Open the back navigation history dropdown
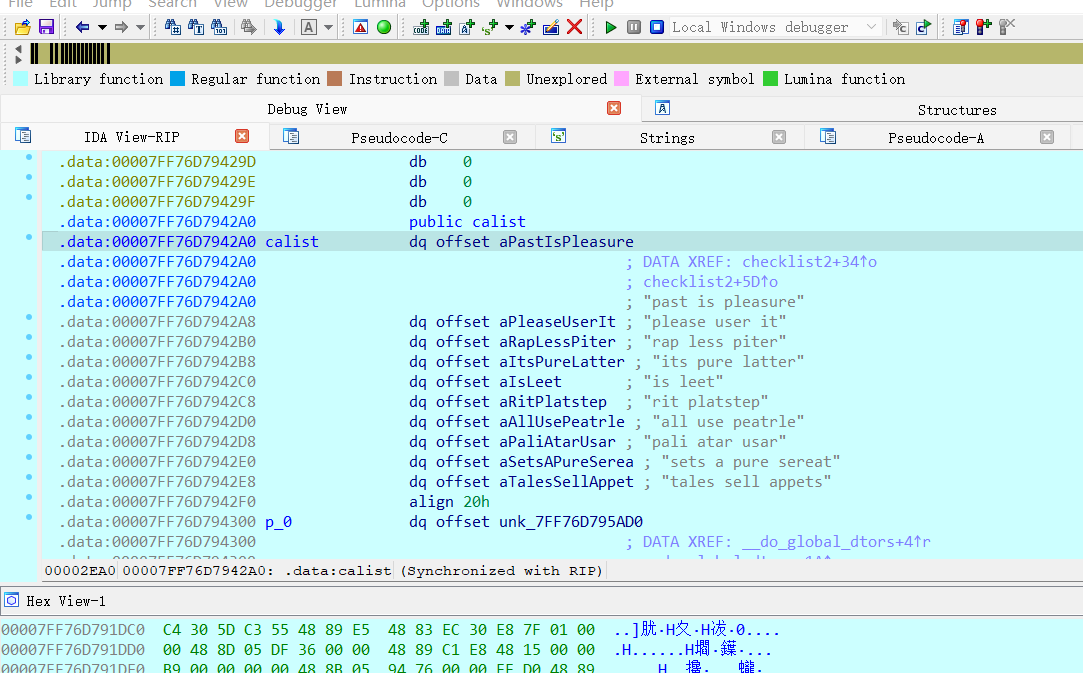This screenshot has height=673, width=1083. pos(102,27)
